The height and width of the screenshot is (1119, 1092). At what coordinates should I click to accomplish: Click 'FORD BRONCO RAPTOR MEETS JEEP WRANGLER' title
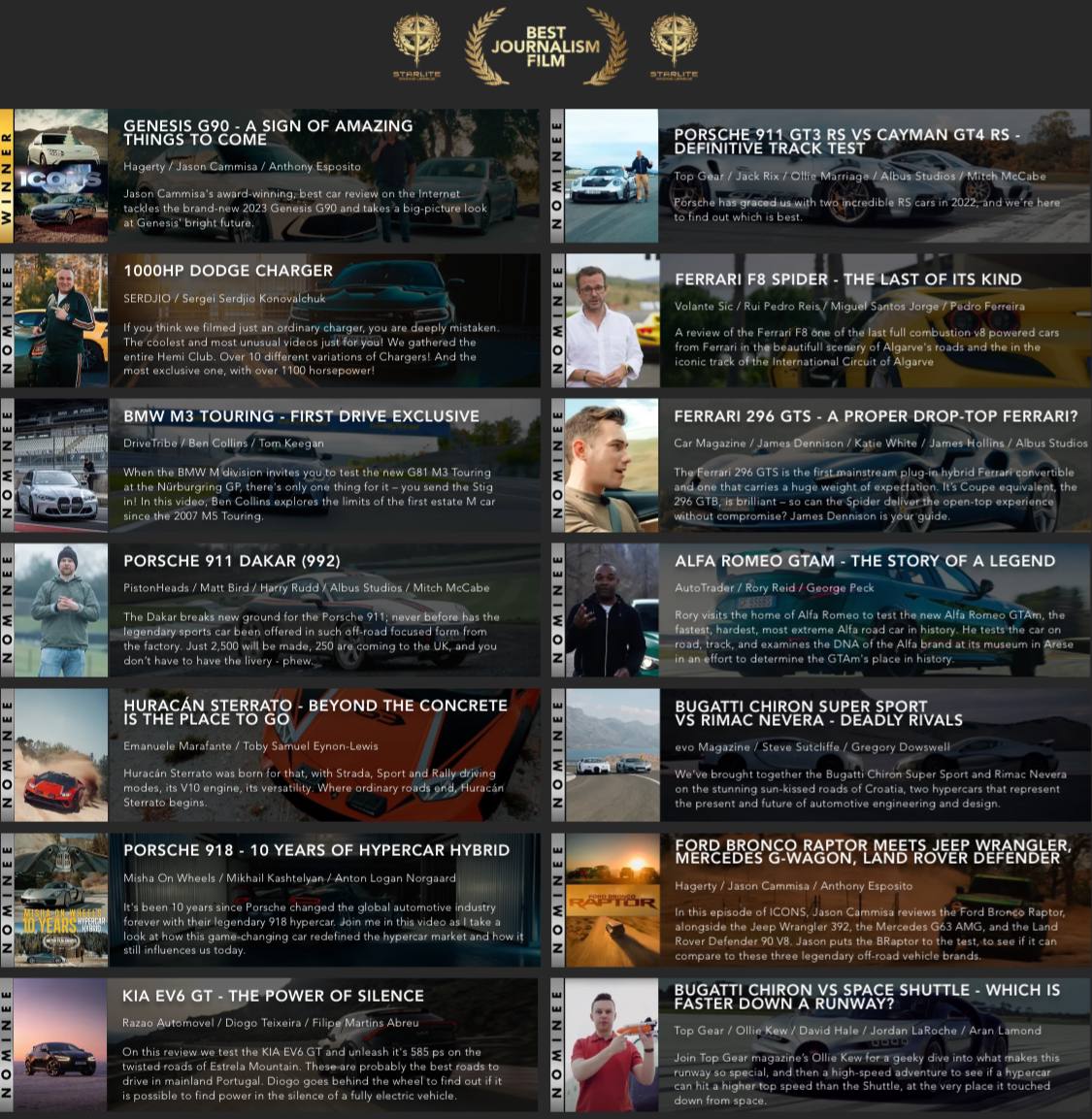pyautogui.click(x=873, y=851)
